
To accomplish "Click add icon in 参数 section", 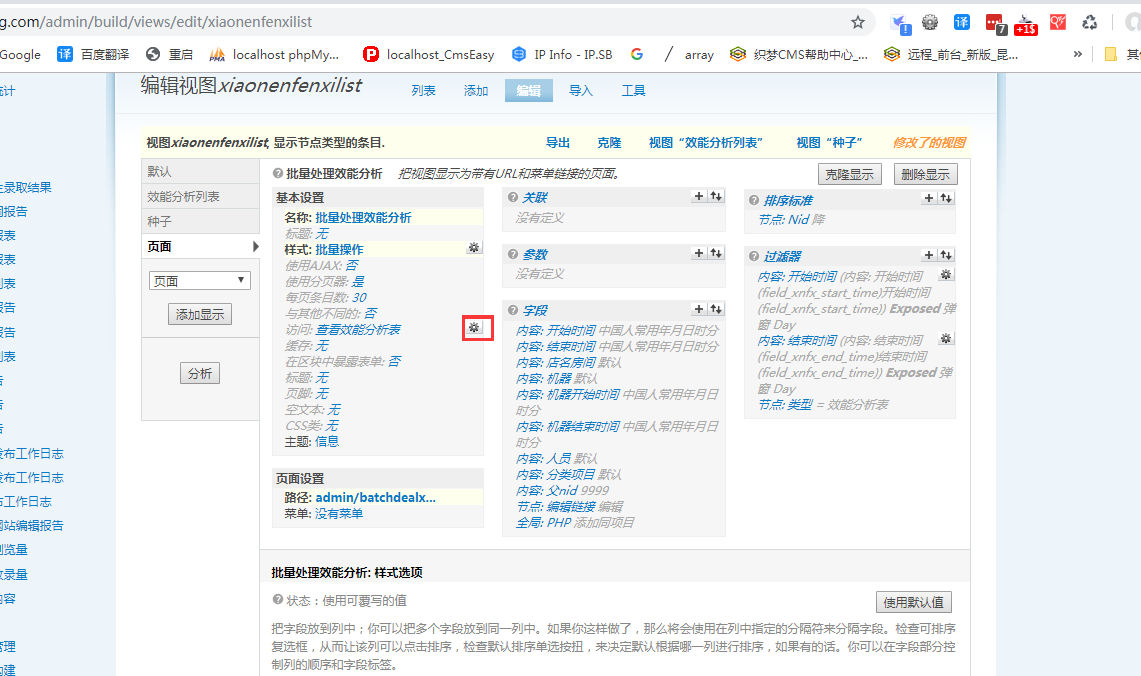I will (699, 254).
